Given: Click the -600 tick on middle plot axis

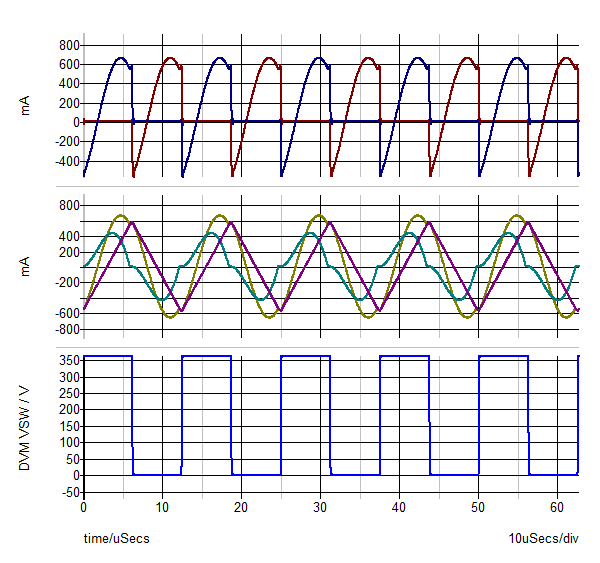Looking at the screenshot, I should tap(66, 313).
